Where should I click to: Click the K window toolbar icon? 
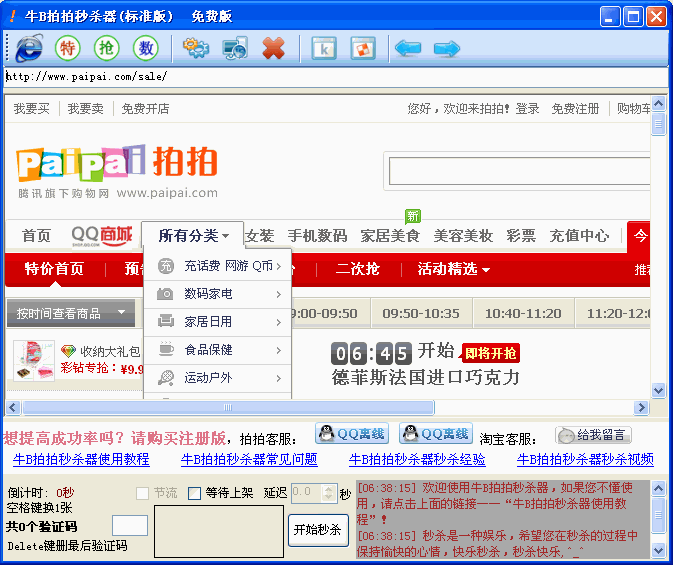tap(323, 47)
